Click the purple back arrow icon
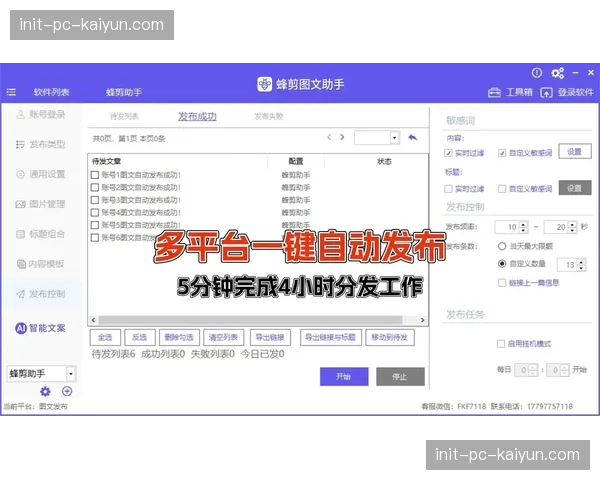This screenshot has height=480, width=600. coord(412,137)
